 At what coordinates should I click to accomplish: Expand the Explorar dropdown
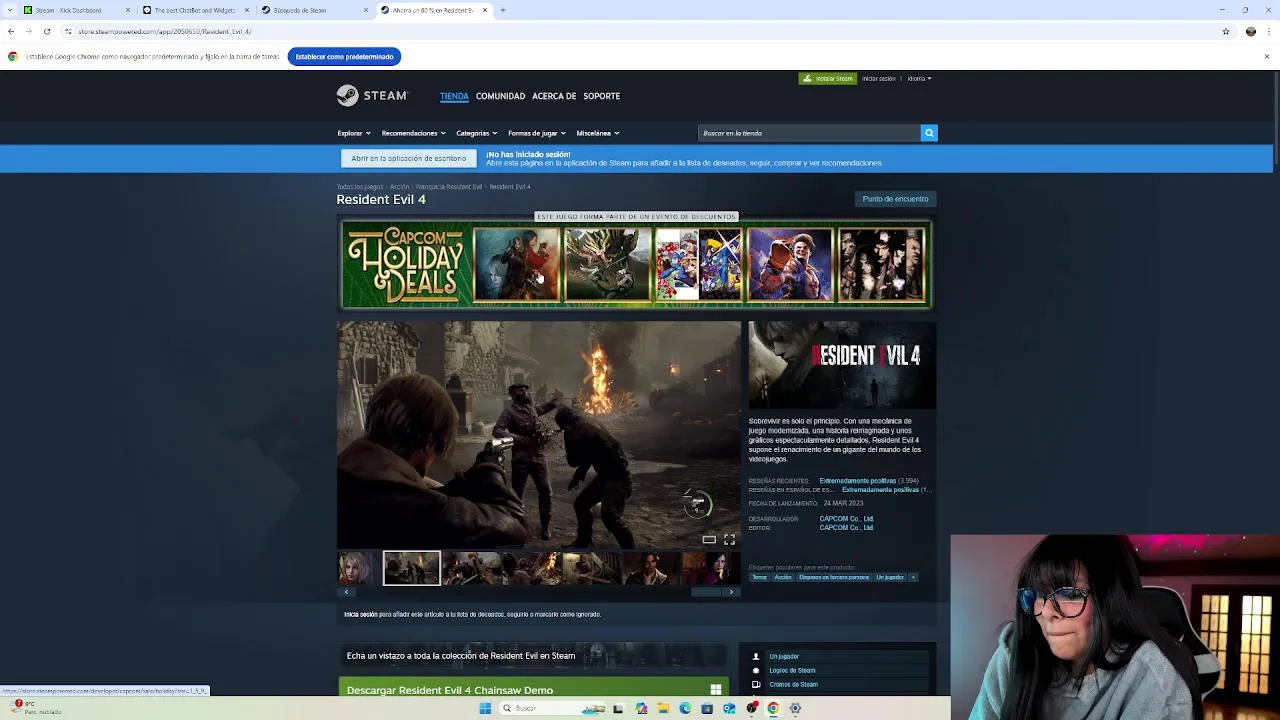[x=354, y=133]
